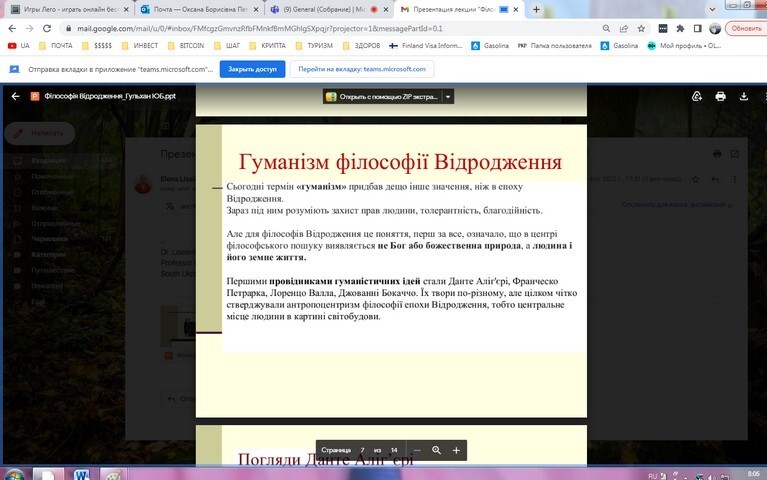This screenshot has width=767, height=480.
Task: Click the add to Drive icon
Action: 697,97
